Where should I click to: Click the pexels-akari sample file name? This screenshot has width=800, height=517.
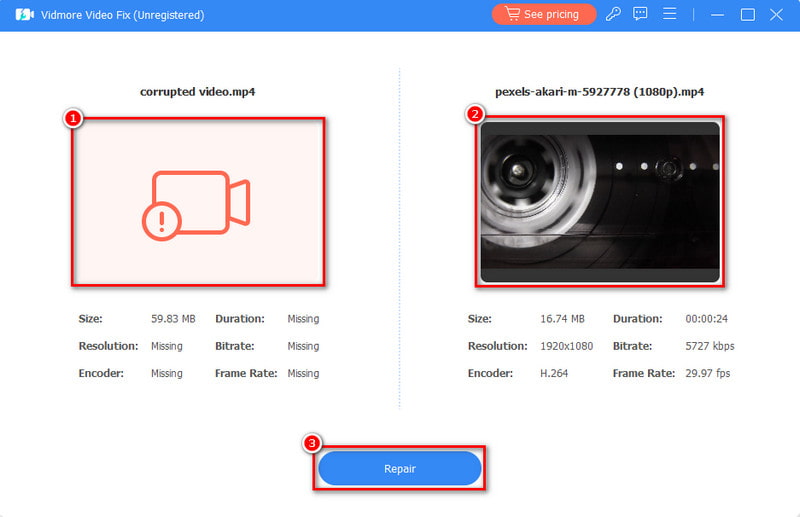pos(598,92)
